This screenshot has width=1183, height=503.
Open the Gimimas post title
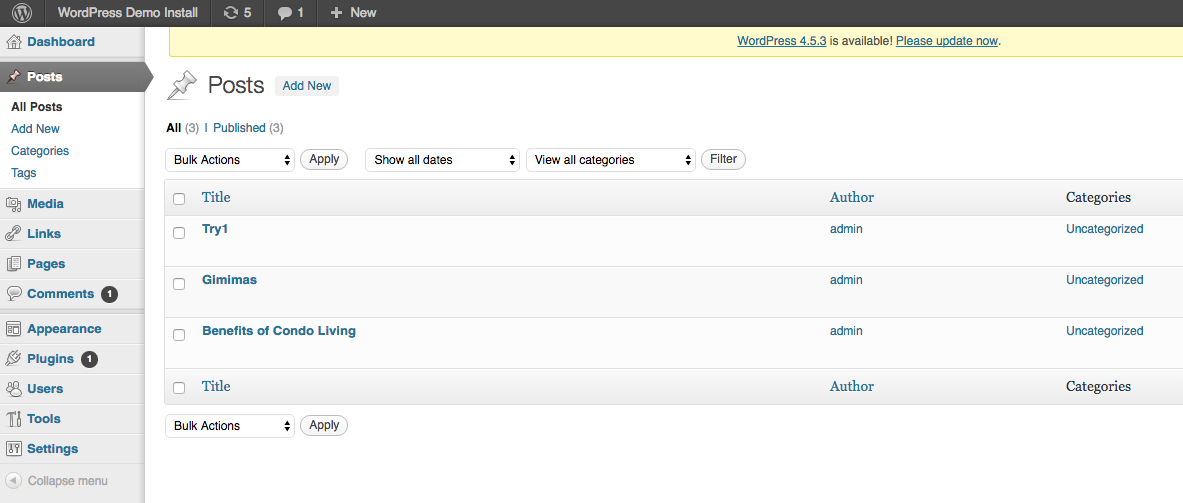coord(229,280)
